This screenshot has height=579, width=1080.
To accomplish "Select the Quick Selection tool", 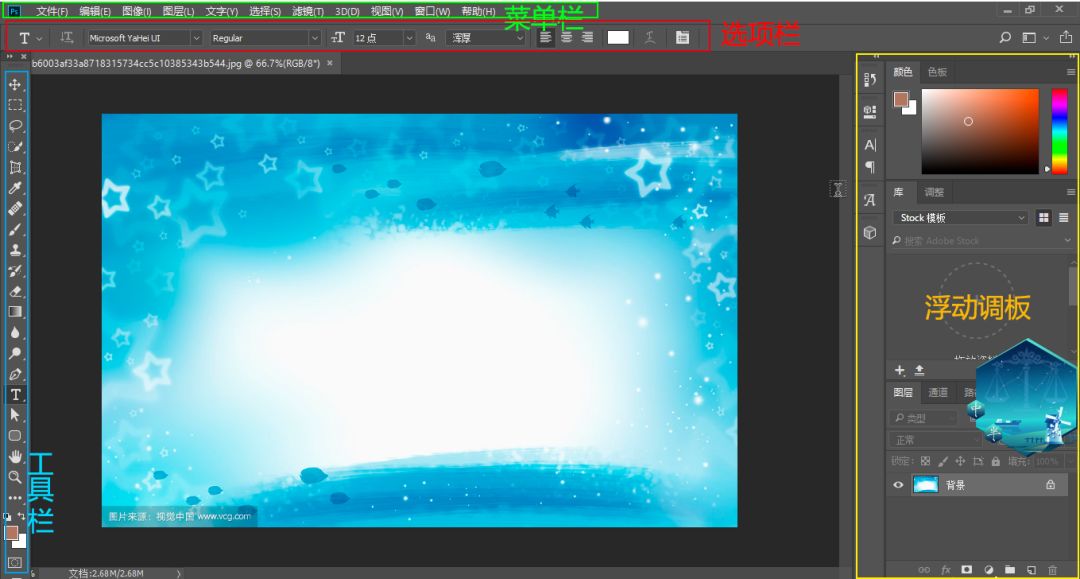I will pos(15,147).
